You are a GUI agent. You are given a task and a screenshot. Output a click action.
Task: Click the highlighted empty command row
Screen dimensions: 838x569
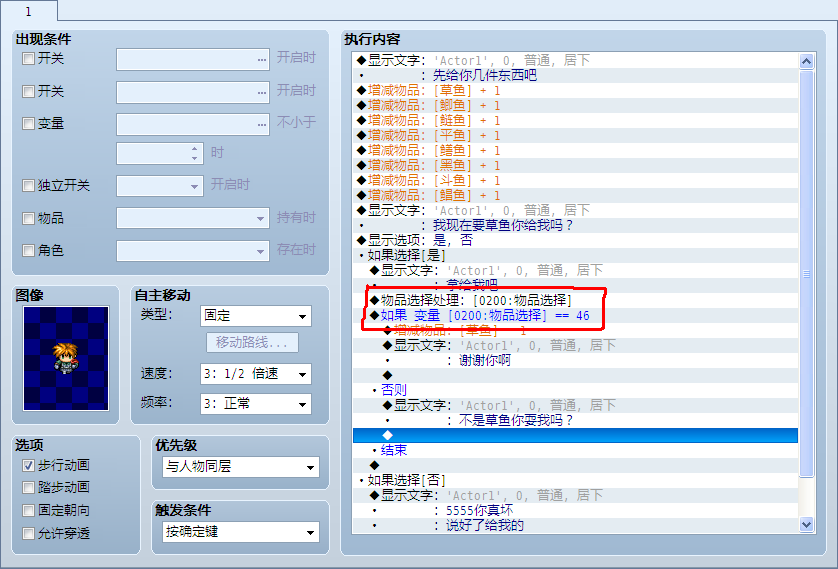(x=576, y=435)
